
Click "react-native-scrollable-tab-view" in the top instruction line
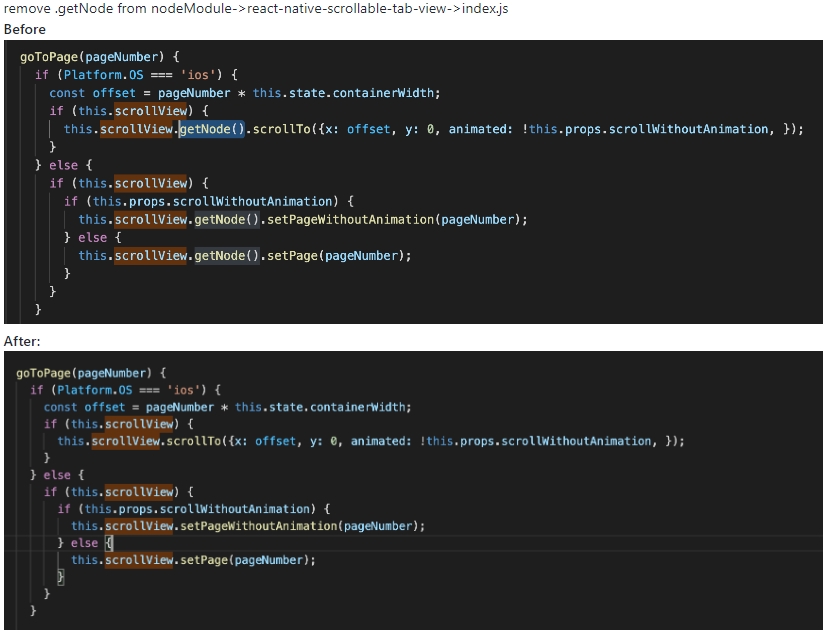346,9
